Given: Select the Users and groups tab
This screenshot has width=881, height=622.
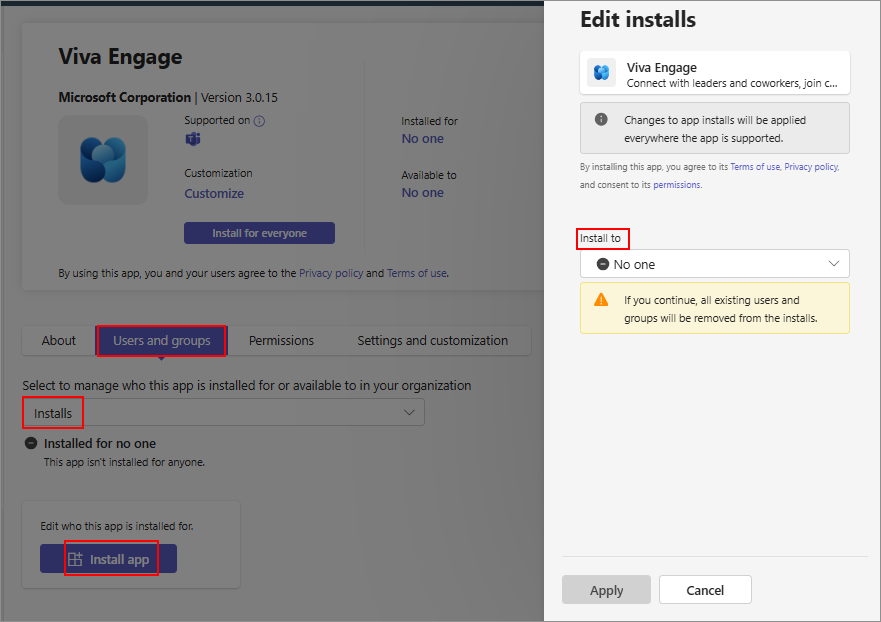Looking at the screenshot, I should pyautogui.click(x=162, y=340).
